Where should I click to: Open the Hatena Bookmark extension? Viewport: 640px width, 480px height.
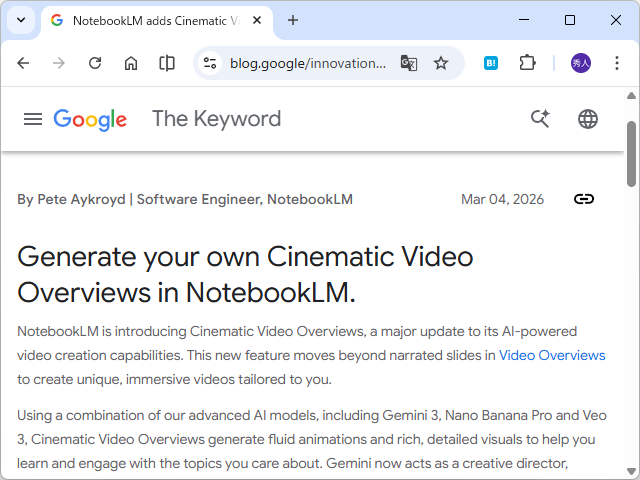[492, 63]
